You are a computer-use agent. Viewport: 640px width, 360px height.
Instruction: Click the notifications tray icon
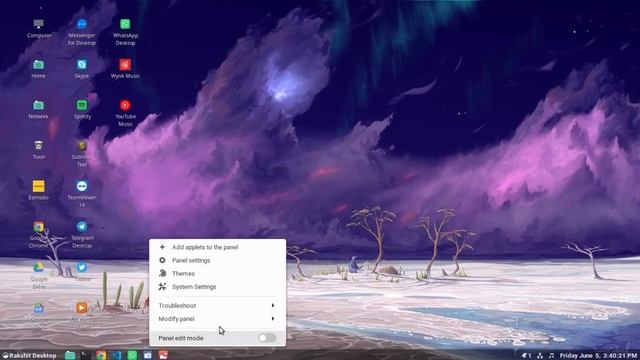click(x=526, y=356)
